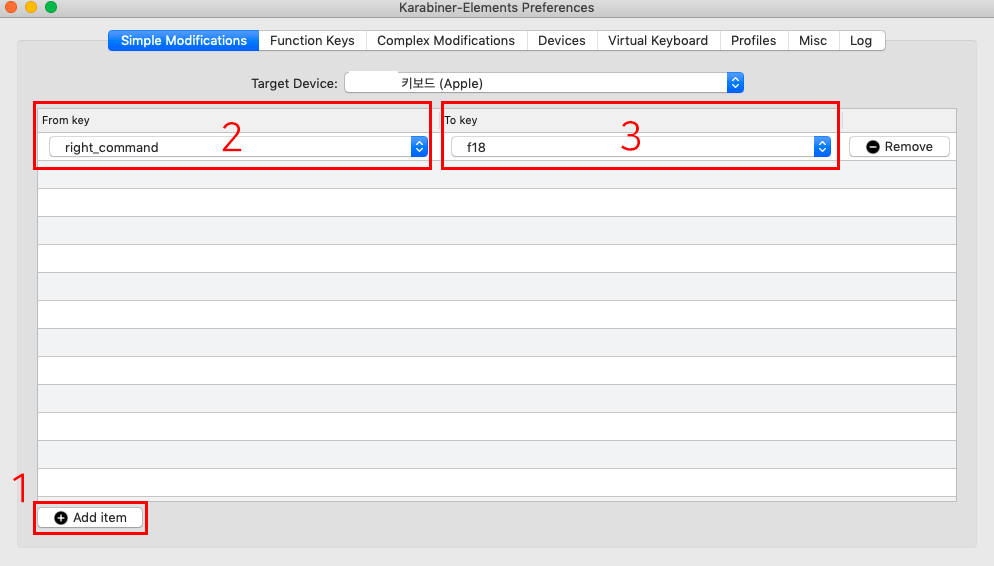Switch to the Misc tab
Image resolution: width=994 pixels, height=566 pixels.
click(813, 41)
